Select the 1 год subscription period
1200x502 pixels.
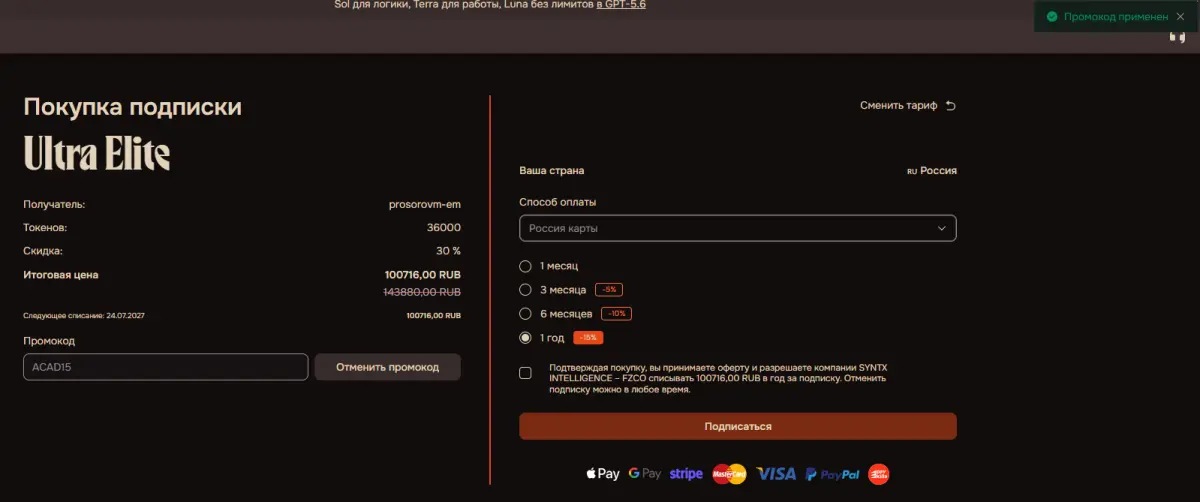(525, 338)
